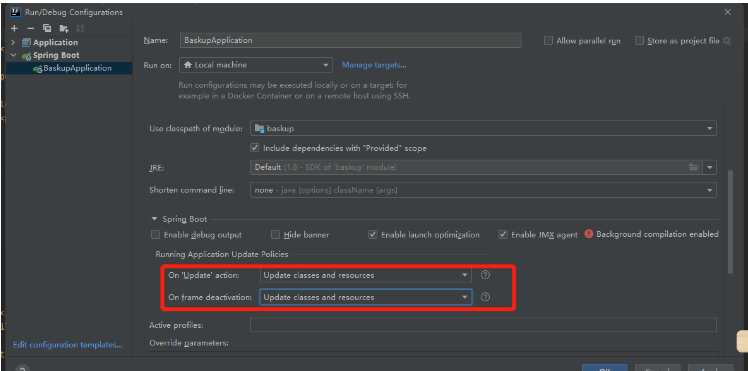Select the Spring Boot tree item
748x371 pixels.
click(56, 55)
